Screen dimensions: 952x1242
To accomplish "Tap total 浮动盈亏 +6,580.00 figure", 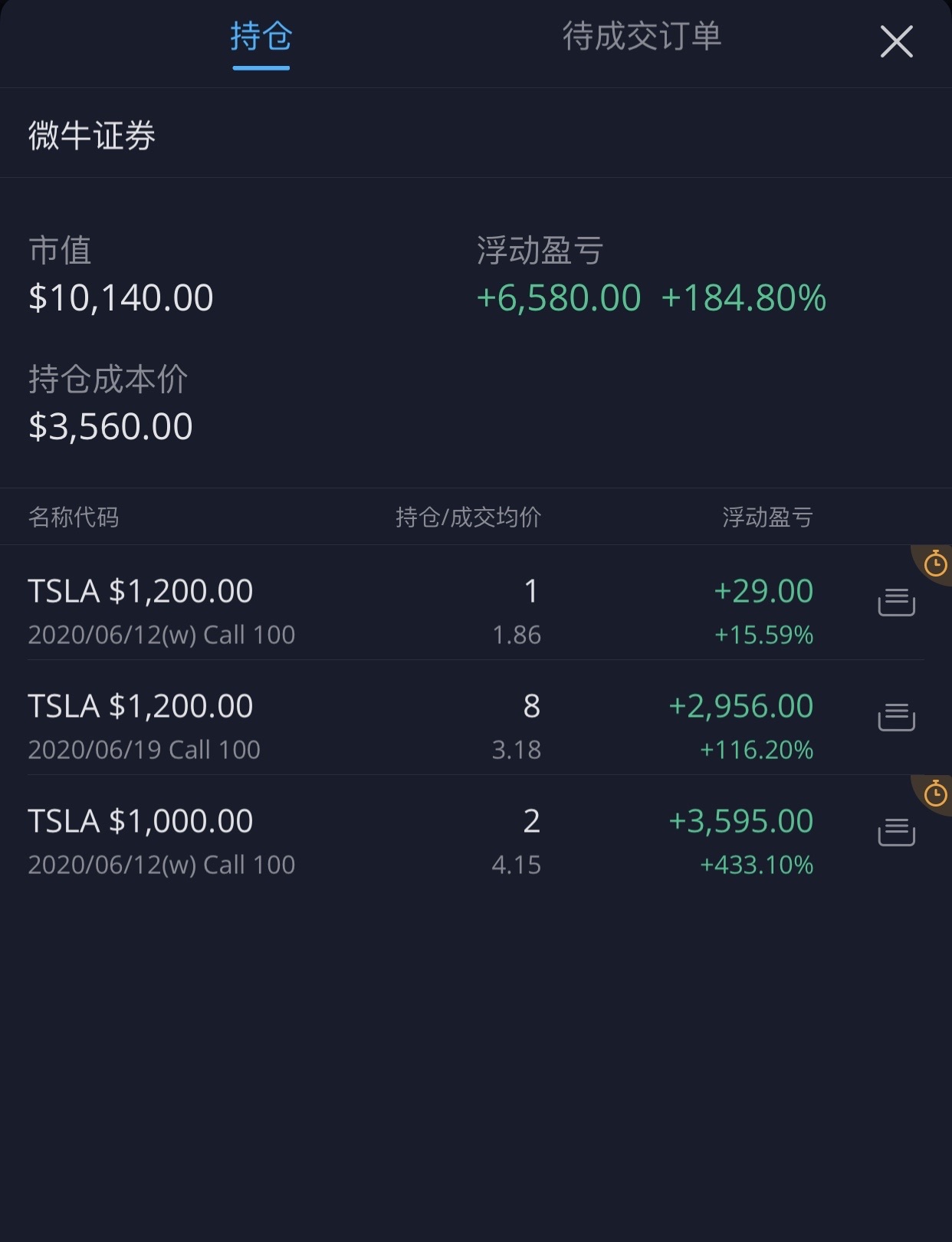I will click(558, 297).
